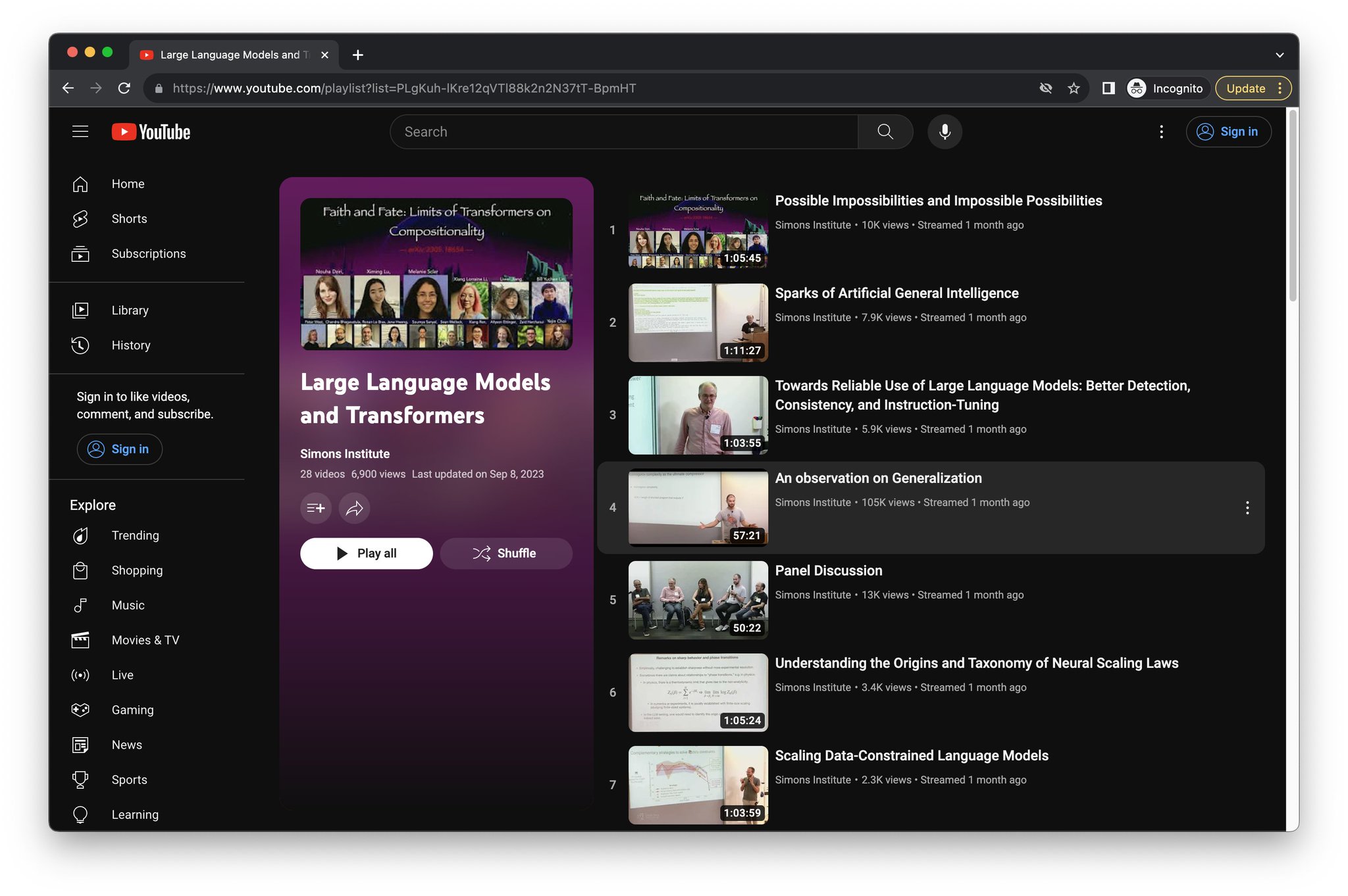Activate voice search microphone icon
Viewport: 1348px width, 896px height.
945,132
